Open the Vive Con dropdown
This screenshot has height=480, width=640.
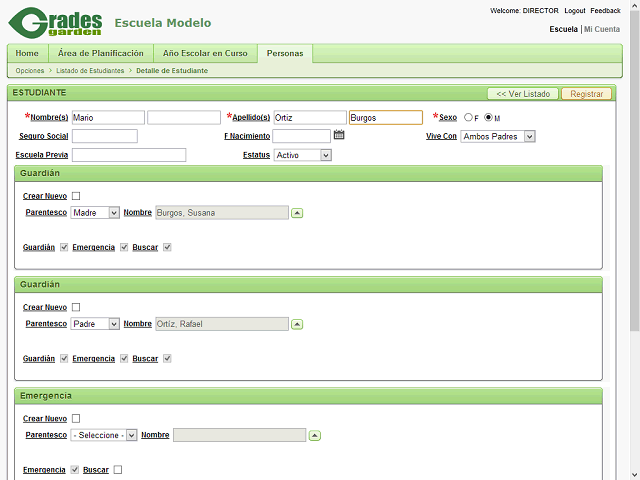pos(497,136)
